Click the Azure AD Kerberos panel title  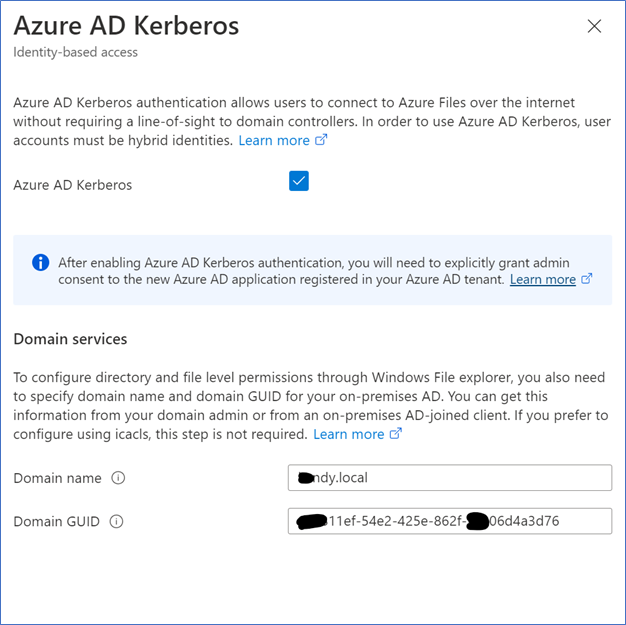tap(126, 26)
